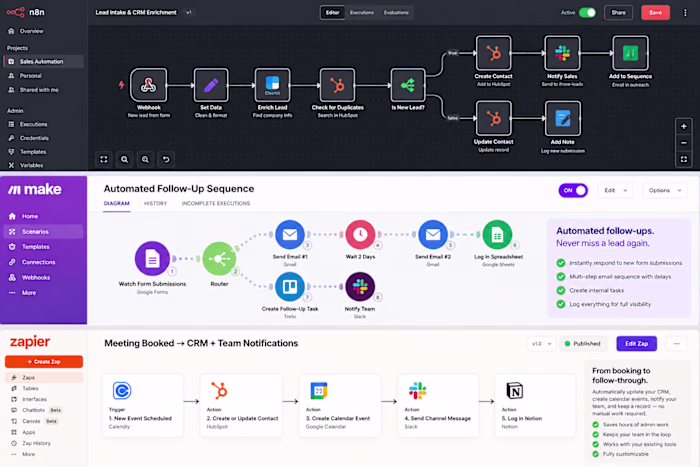Open the Send Email #1 Gmail module
Image resolution: width=700 pixels, height=467 pixels.
(290, 234)
